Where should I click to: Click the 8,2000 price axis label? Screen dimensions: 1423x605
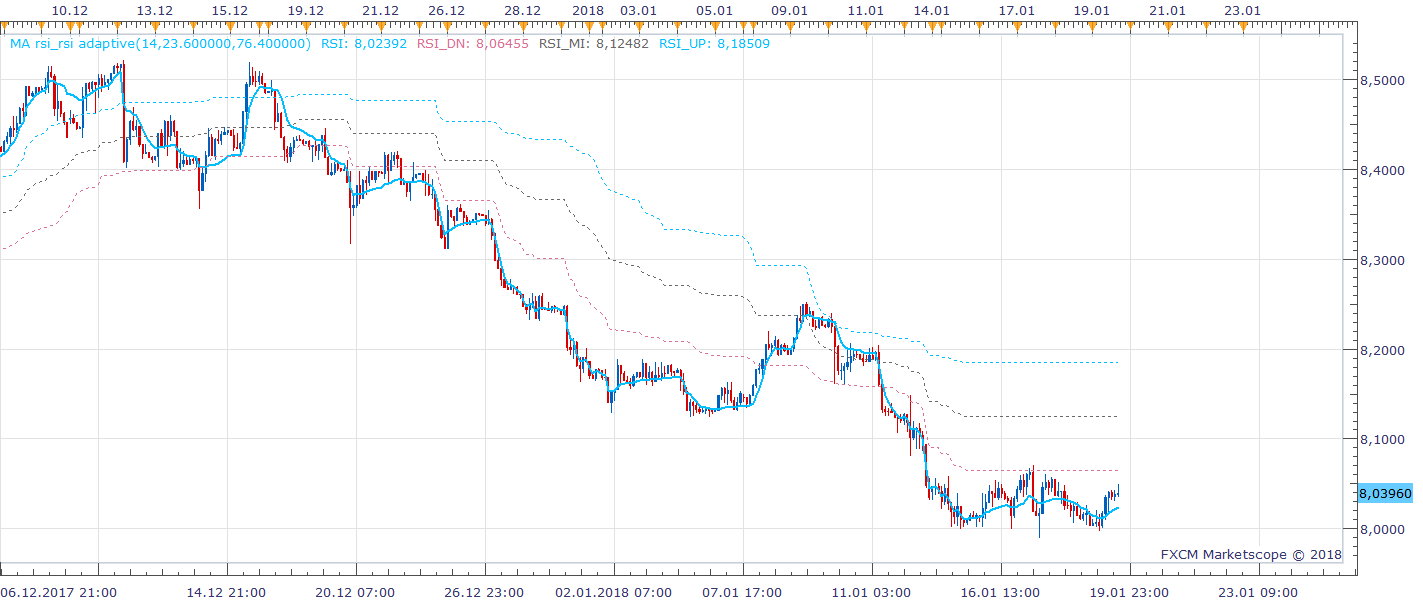[1385, 350]
